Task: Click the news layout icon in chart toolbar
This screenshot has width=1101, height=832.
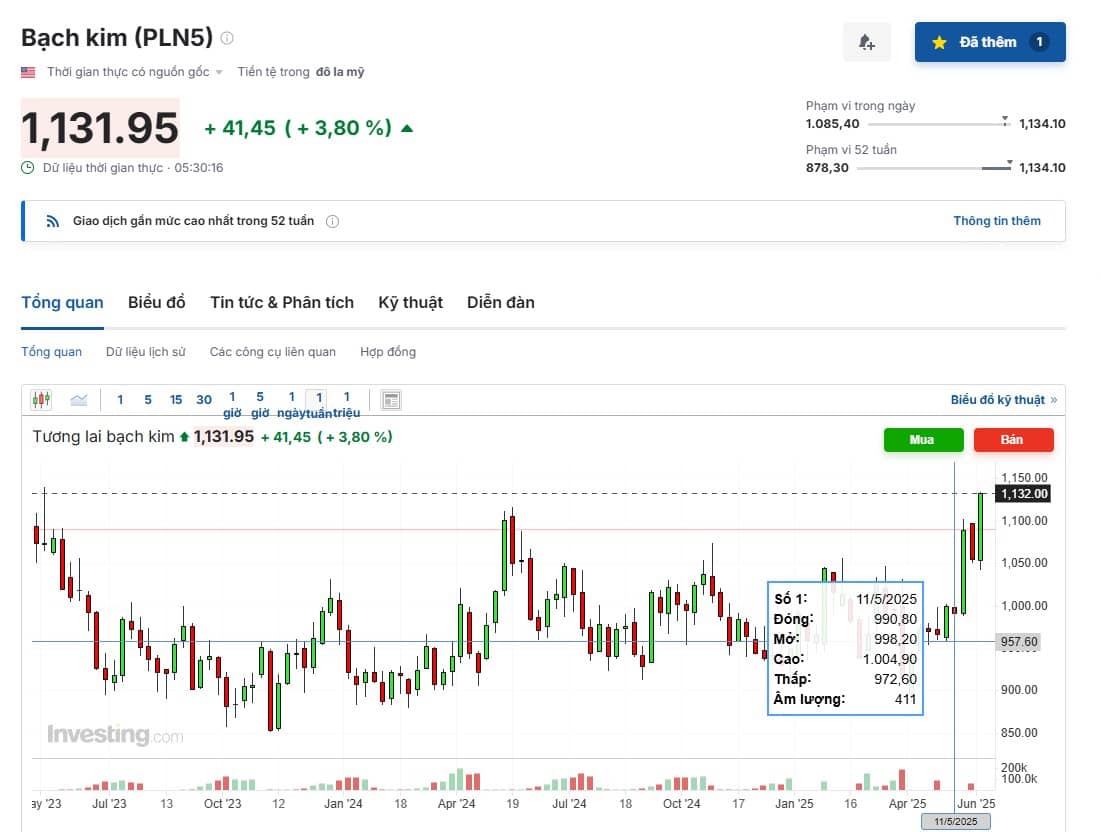Action: [391, 400]
